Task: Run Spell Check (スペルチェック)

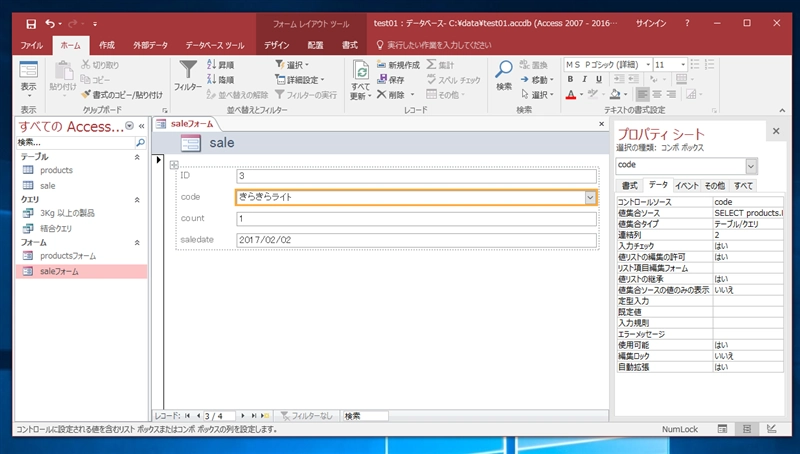Action: (453, 80)
